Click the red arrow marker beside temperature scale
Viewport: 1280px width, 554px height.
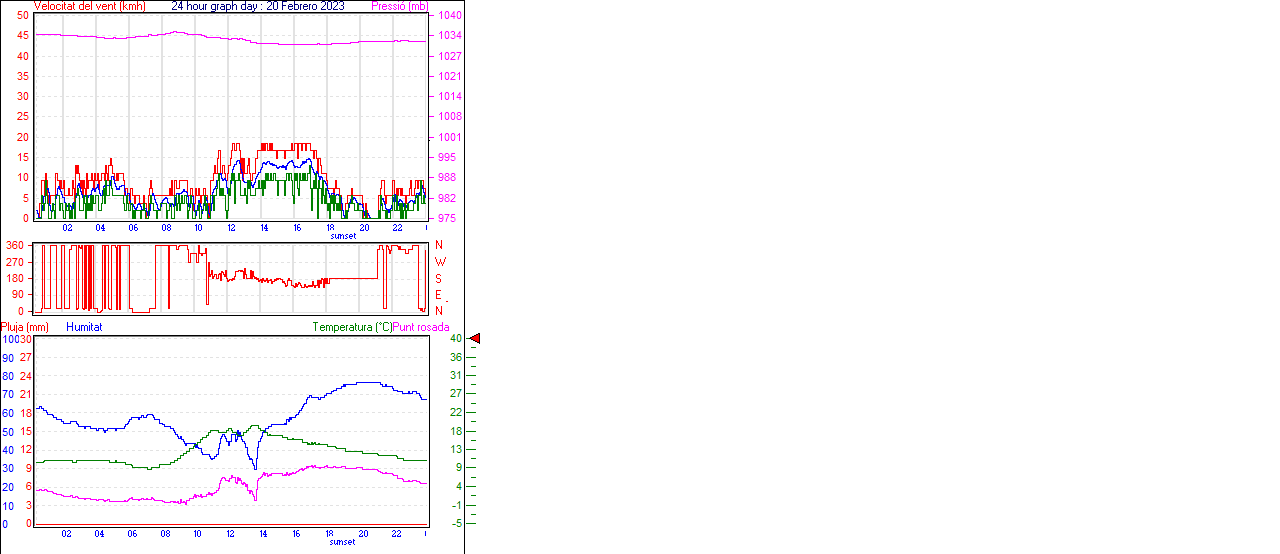click(475, 339)
